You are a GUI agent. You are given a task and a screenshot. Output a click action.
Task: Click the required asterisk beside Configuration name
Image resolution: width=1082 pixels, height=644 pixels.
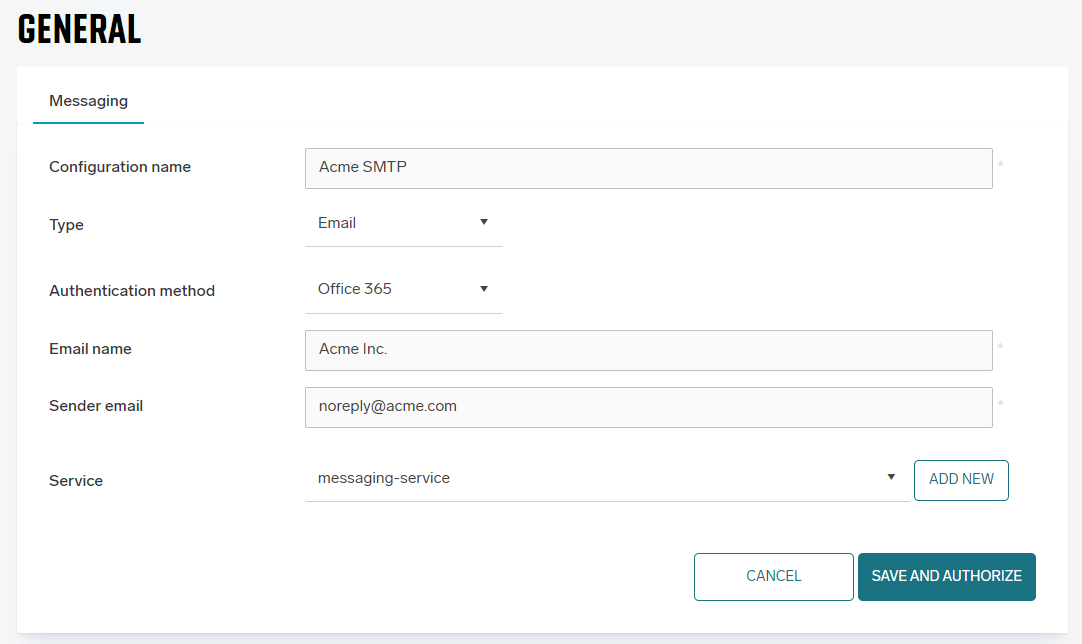[1000, 165]
